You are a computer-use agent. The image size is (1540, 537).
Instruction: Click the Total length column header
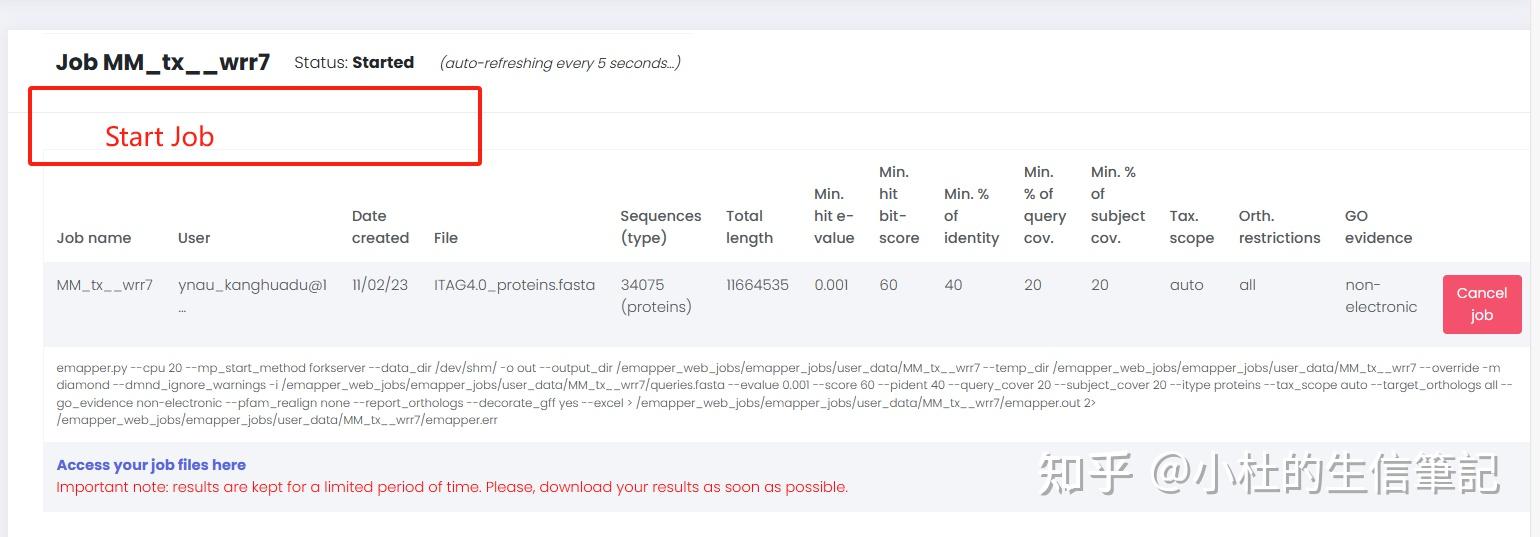749,227
